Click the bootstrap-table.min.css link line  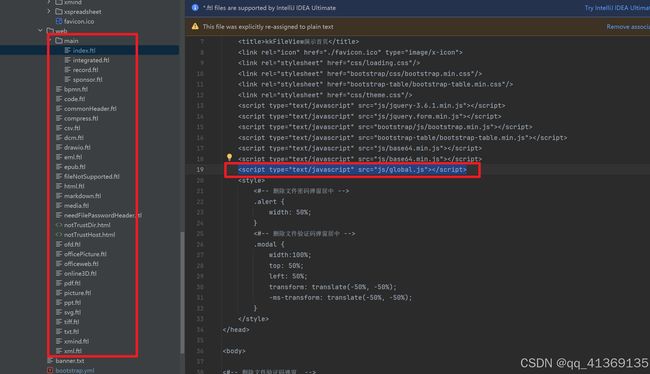(376, 84)
